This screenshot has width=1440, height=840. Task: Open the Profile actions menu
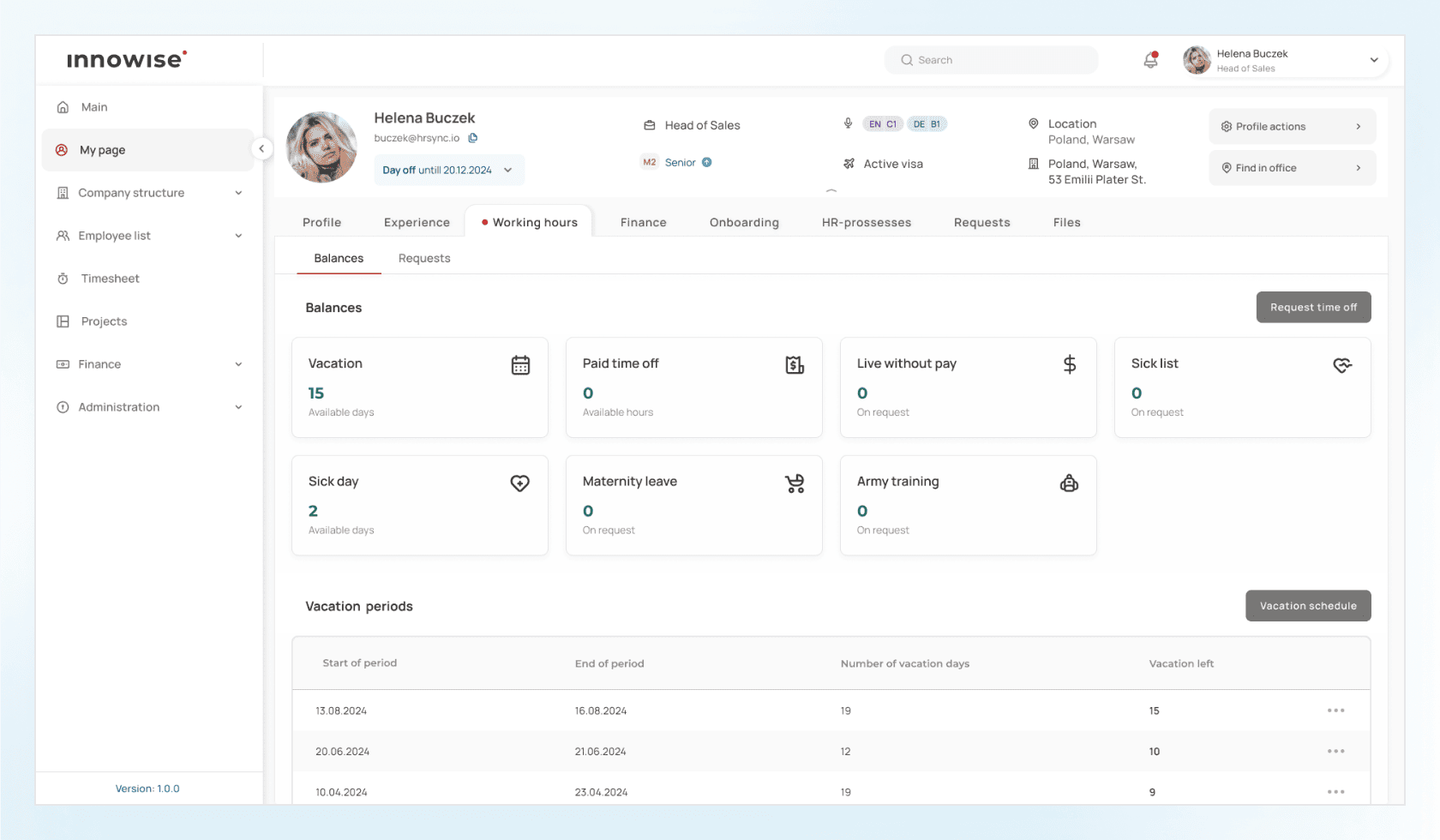tap(1292, 127)
